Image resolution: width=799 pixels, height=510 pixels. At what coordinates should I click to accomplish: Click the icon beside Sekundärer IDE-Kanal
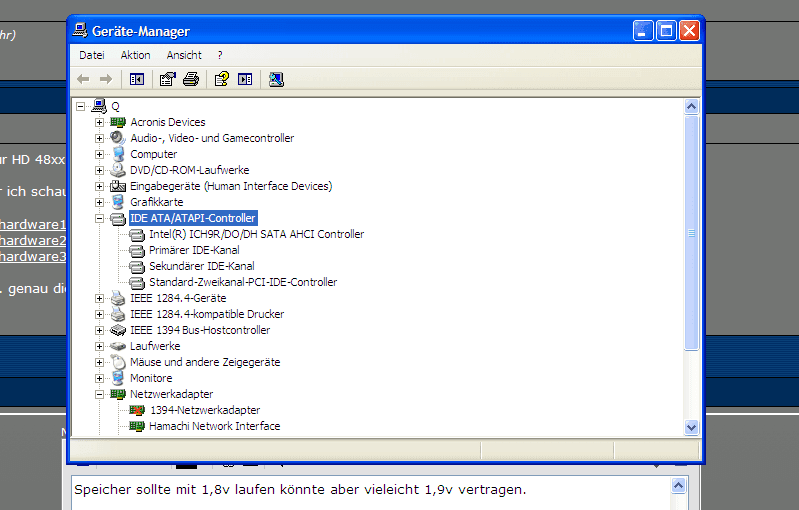tap(137, 266)
